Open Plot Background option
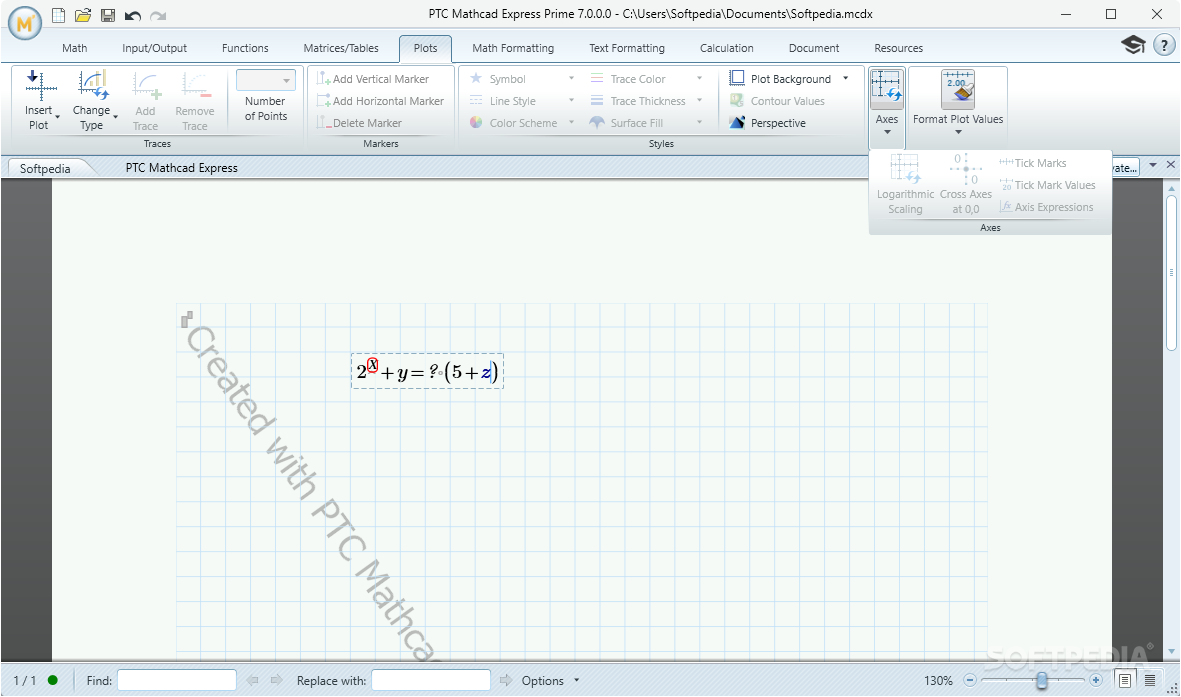 coord(780,78)
